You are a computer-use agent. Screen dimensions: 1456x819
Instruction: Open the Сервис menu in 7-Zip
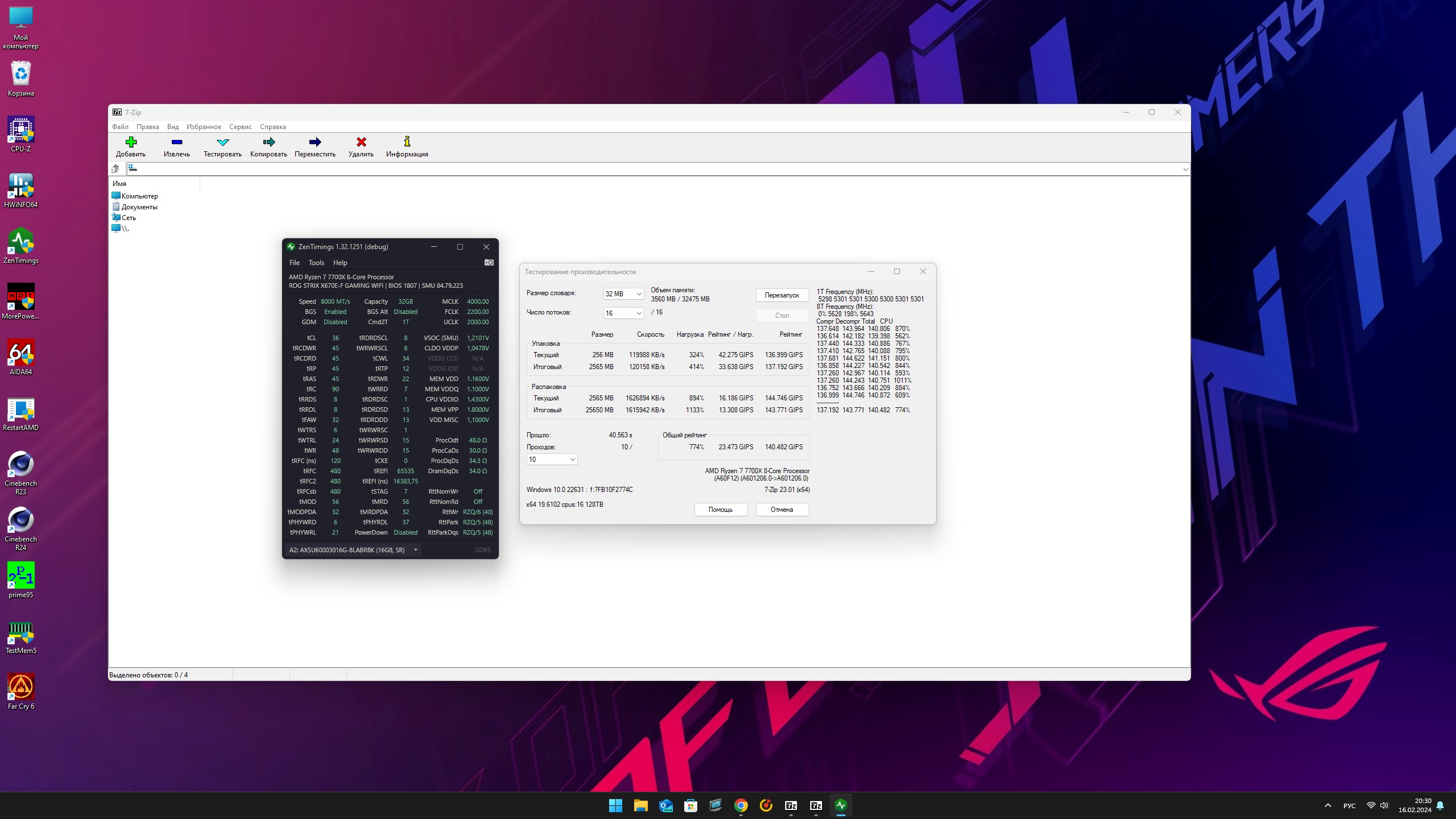[x=240, y=127]
